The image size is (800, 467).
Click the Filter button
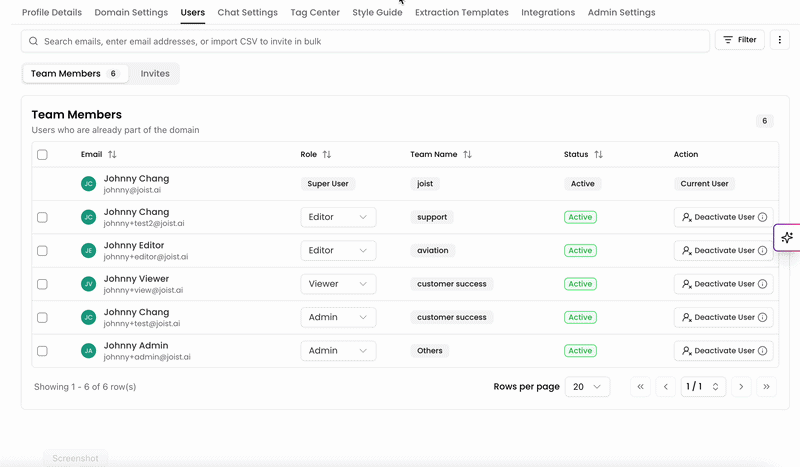click(x=740, y=40)
